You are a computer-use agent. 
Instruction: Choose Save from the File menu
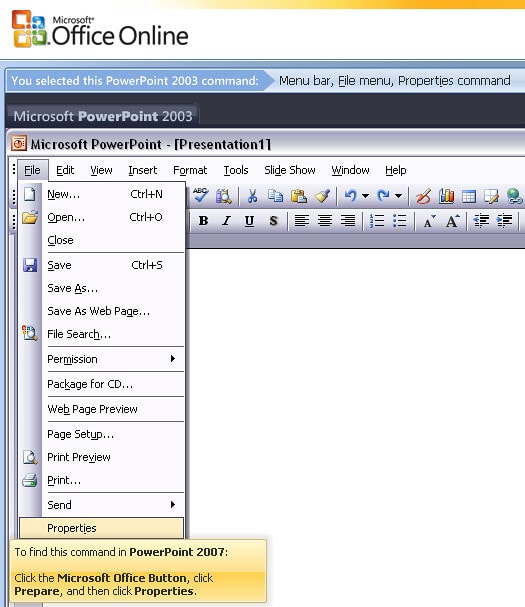click(x=101, y=265)
